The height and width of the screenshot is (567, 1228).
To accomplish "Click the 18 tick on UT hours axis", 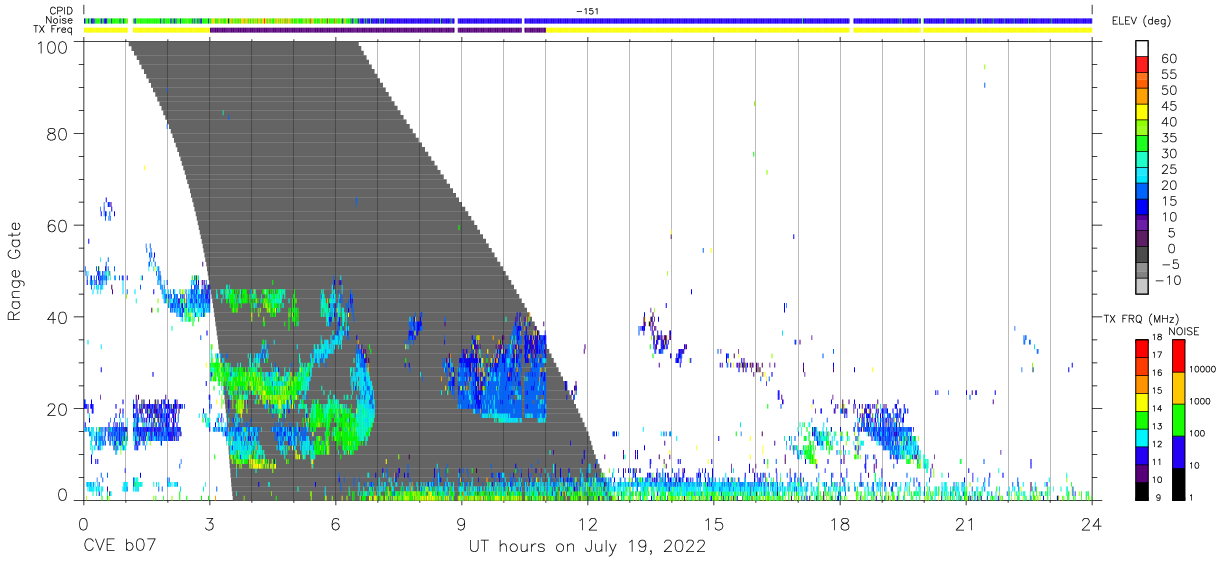I will coord(840,524).
